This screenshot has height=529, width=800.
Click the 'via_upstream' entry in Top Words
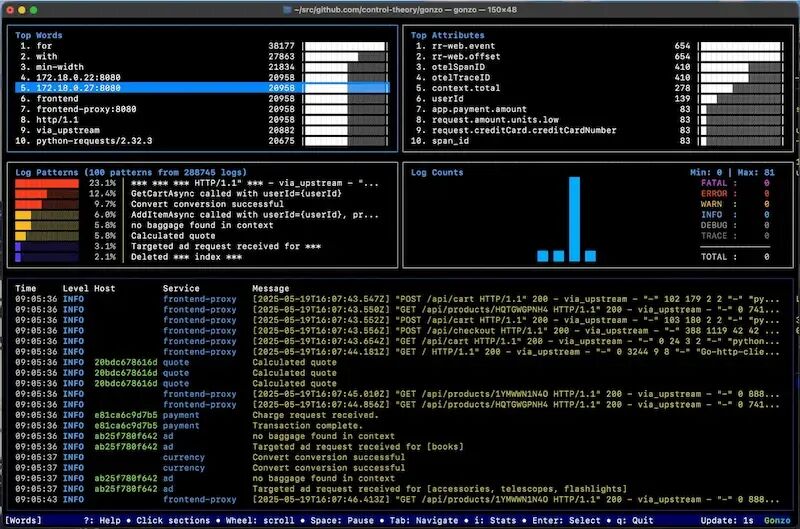(202, 130)
